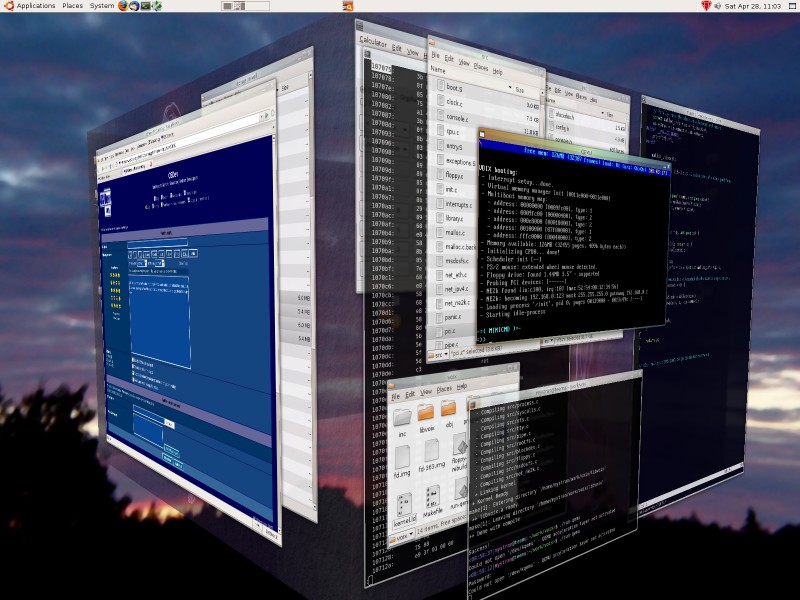Select Makefile in voix window
Screen dimensions: 800x600
pyautogui.click(x=432, y=501)
